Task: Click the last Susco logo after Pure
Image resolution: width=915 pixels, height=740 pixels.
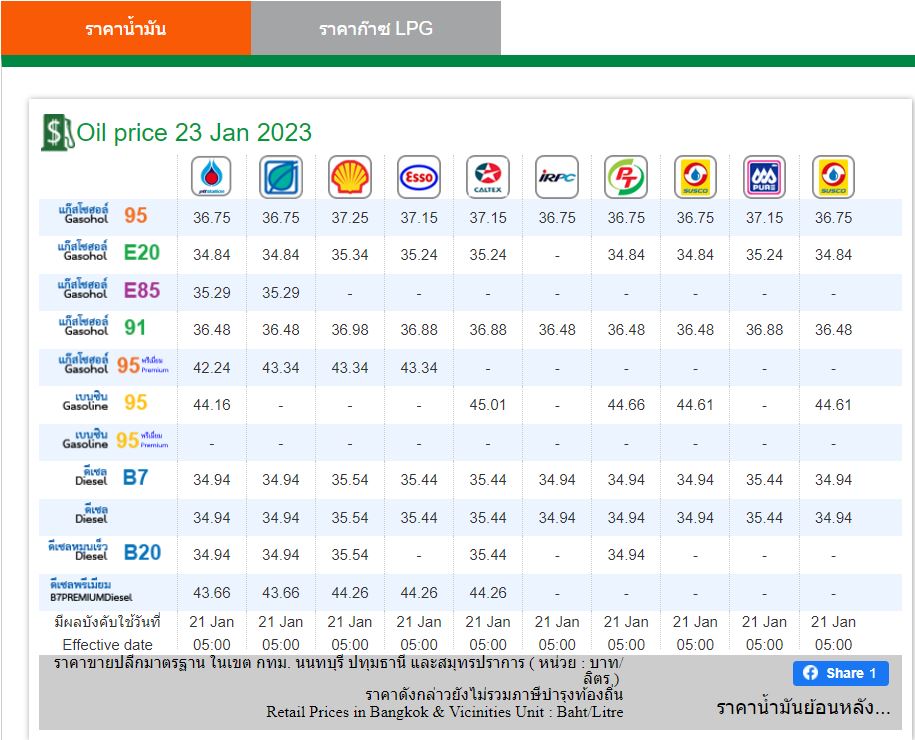Action: (x=833, y=177)
